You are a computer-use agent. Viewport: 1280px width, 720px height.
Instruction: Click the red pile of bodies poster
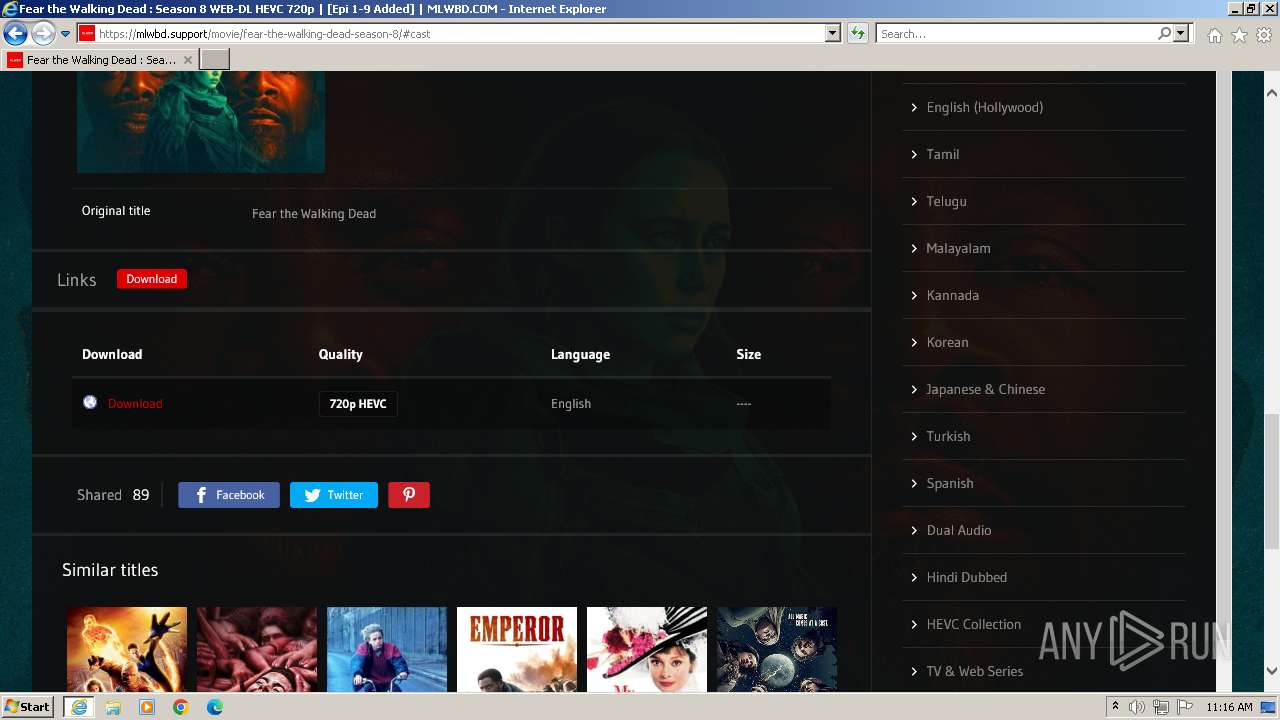pyautogui.click(x=257, y=649)
